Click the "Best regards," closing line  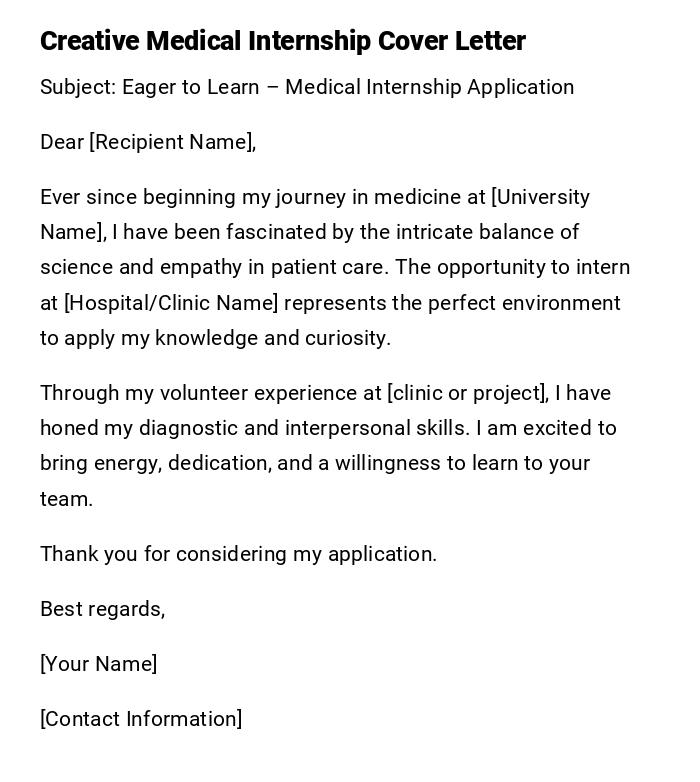pyautogui.click(x=102, y=609)
